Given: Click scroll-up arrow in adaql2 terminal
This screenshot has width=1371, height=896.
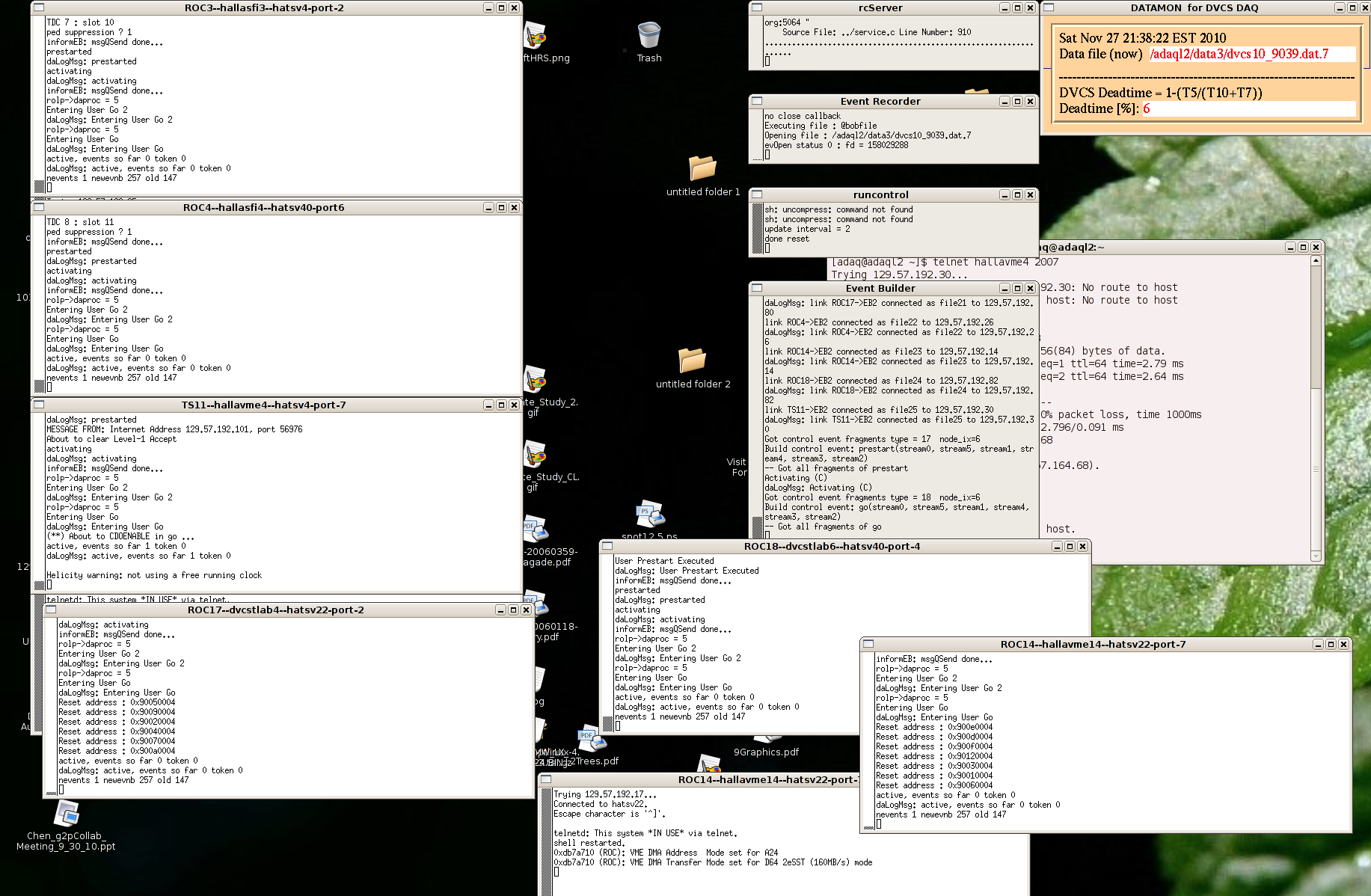Looking at the screenshot, I should 1316,260.
